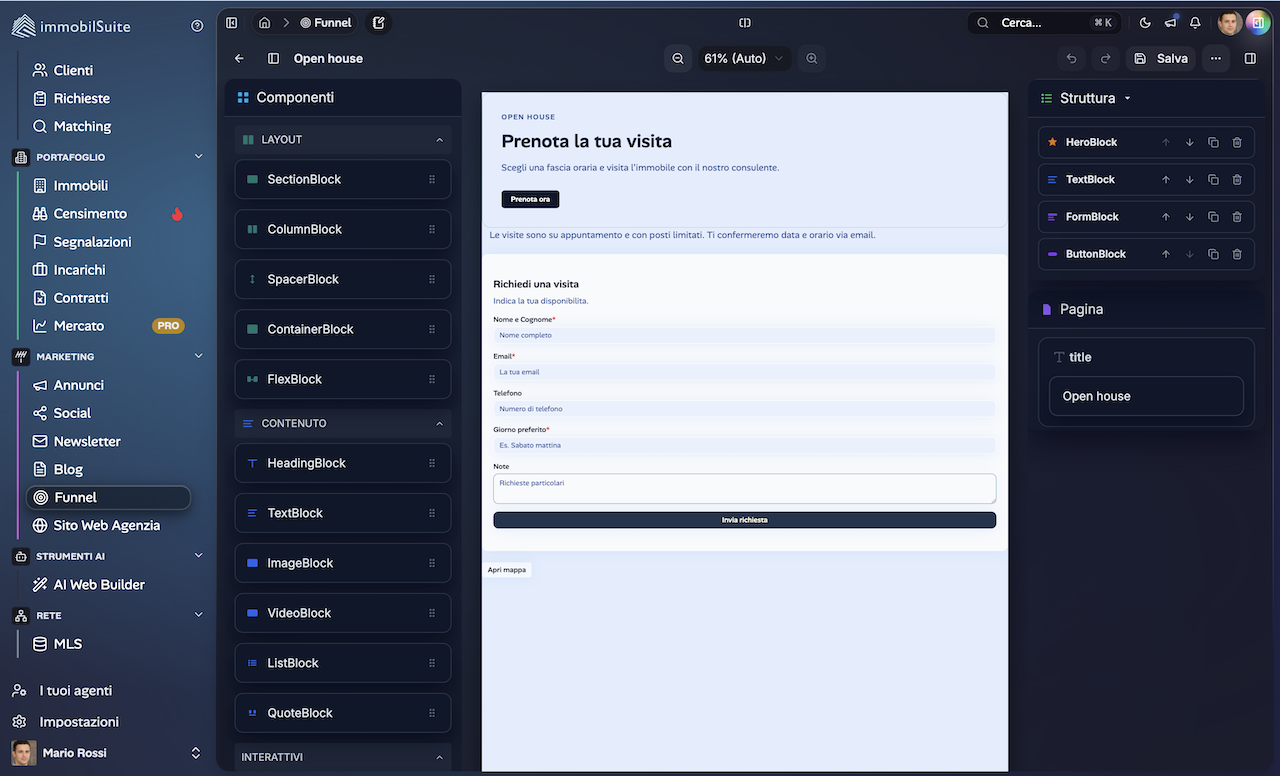Open the notifications bell
The height and width of the screenshot is (776, 1280).
(1194, 22)
